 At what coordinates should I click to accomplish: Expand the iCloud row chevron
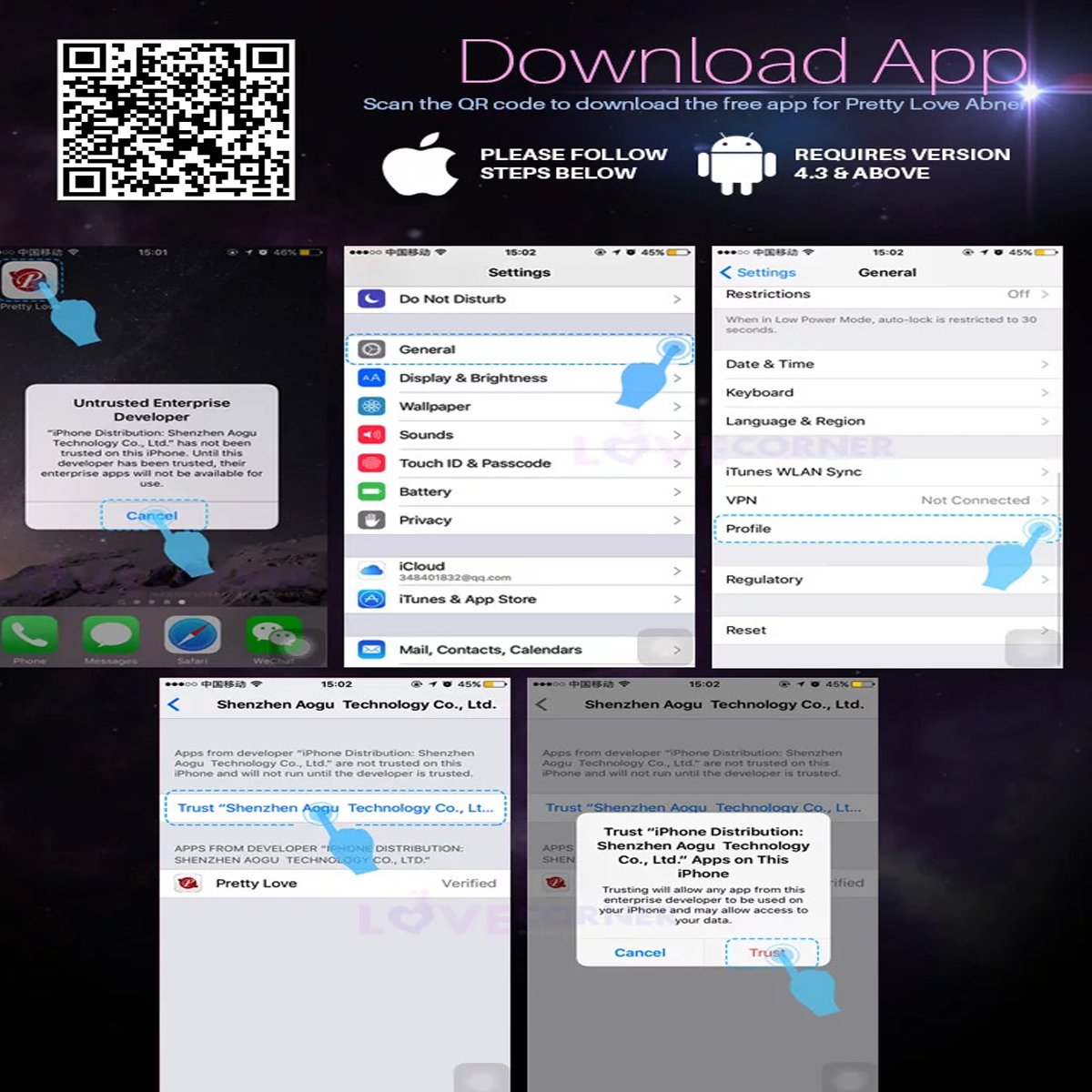pyautogui.click(x=677, y=571)
